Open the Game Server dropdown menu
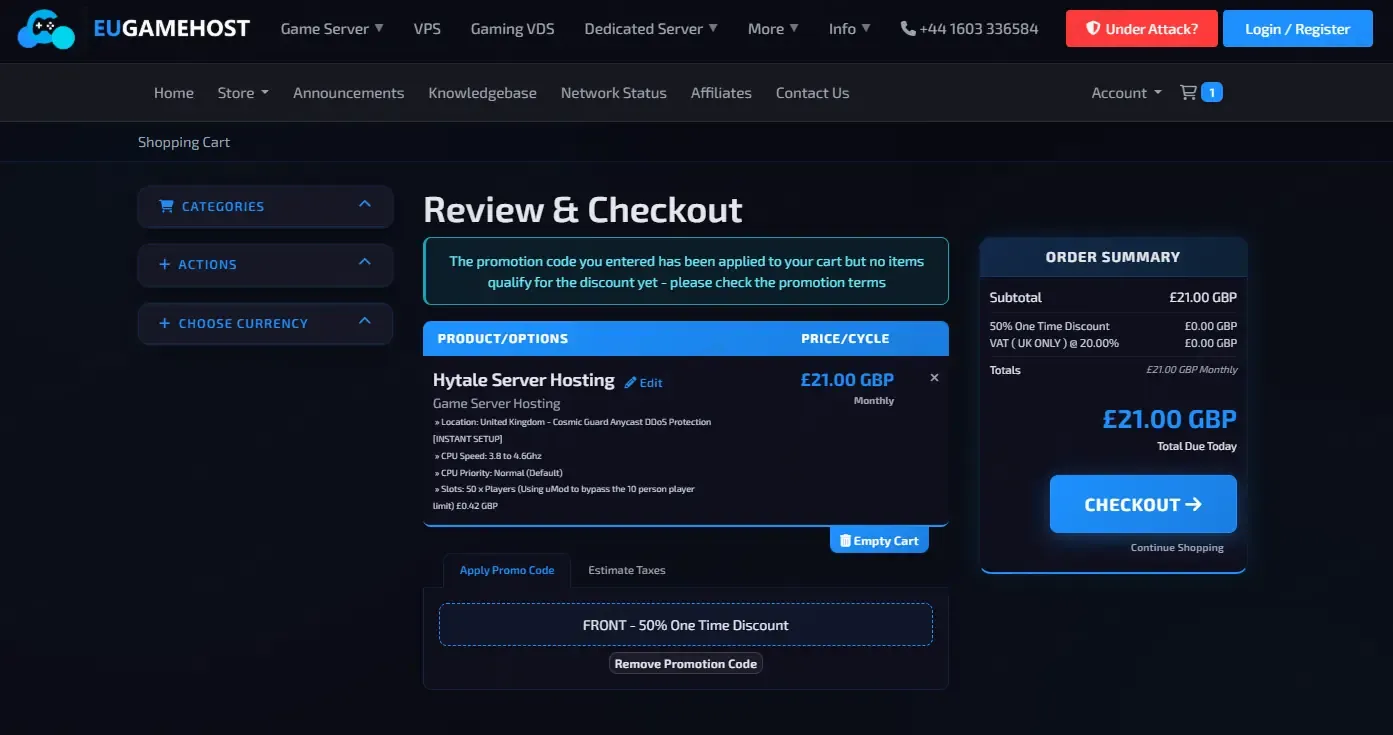This screenshot has height=735, width=1393. coord(332,29)
